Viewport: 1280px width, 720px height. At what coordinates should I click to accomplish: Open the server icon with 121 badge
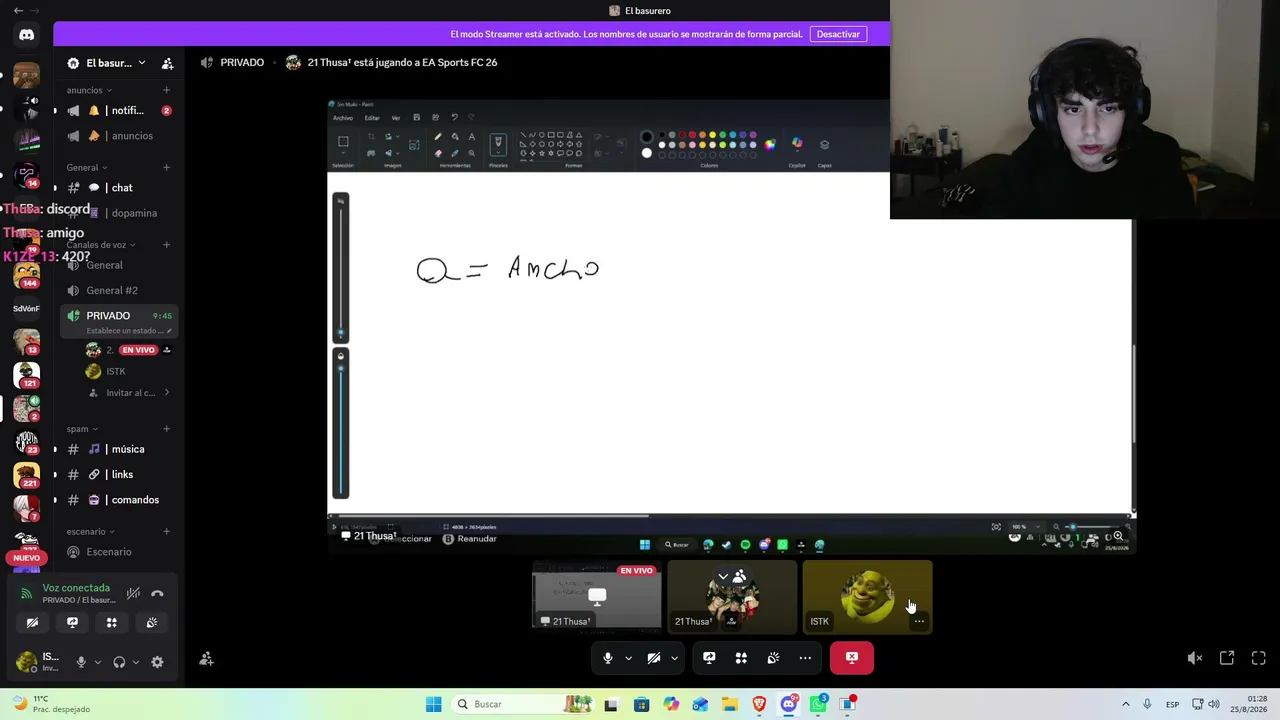point(26,375)
